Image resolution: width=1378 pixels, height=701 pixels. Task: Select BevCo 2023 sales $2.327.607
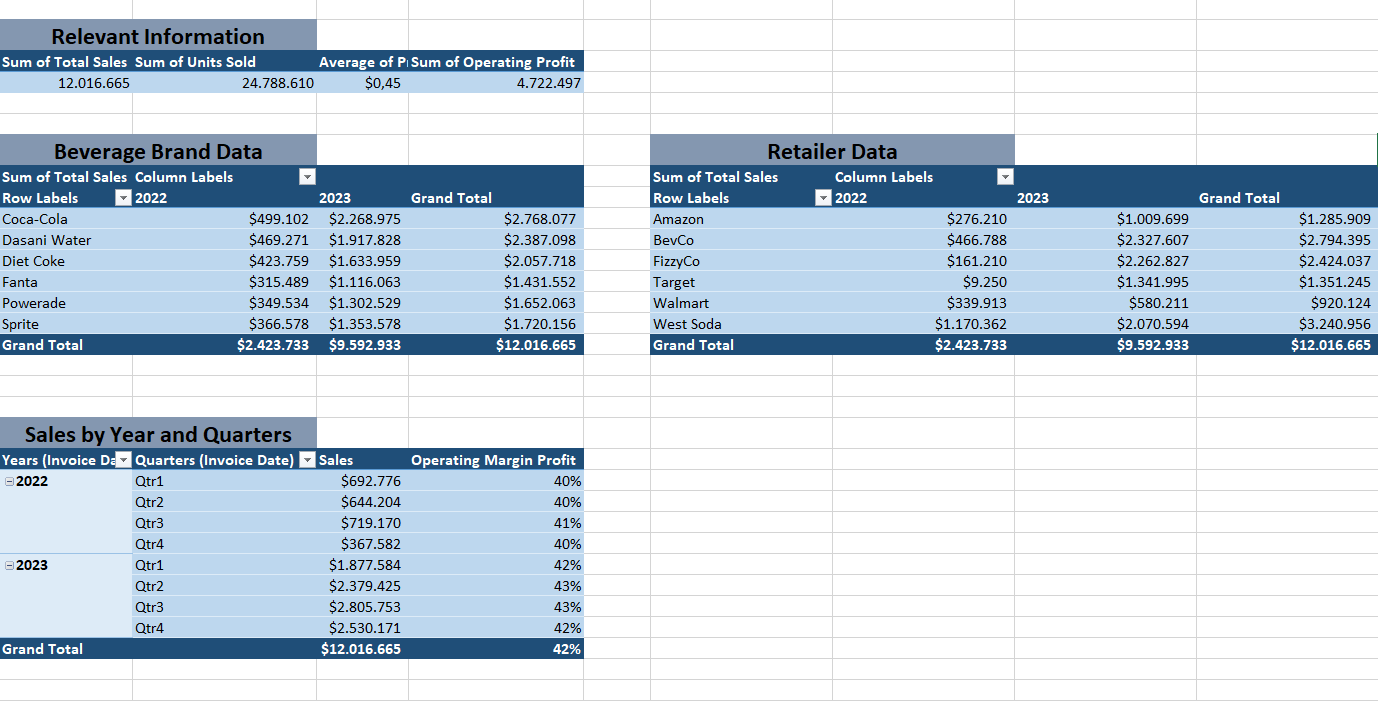1106,240
